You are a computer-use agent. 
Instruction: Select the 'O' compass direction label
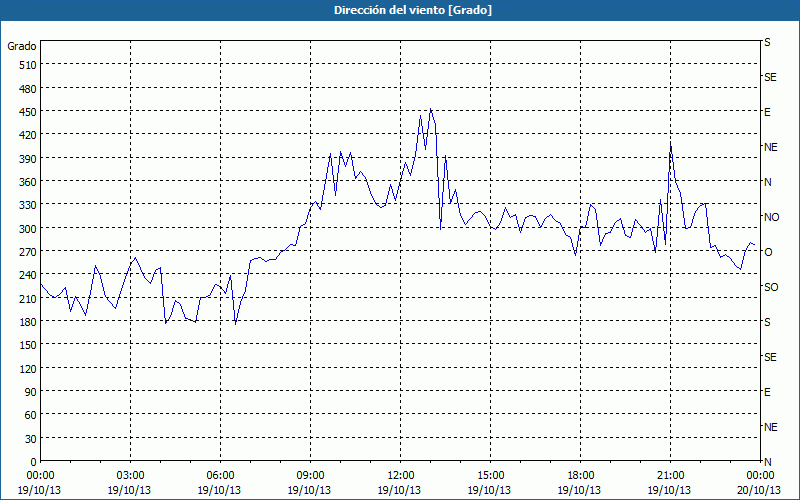tap(768, 252)
